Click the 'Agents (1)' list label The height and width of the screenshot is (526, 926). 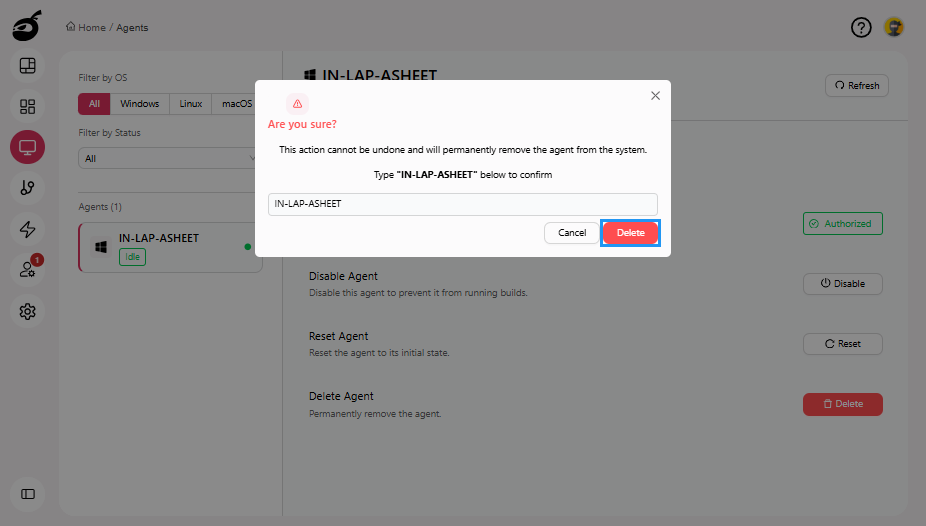pyautogui.click(x=100, y=207)
